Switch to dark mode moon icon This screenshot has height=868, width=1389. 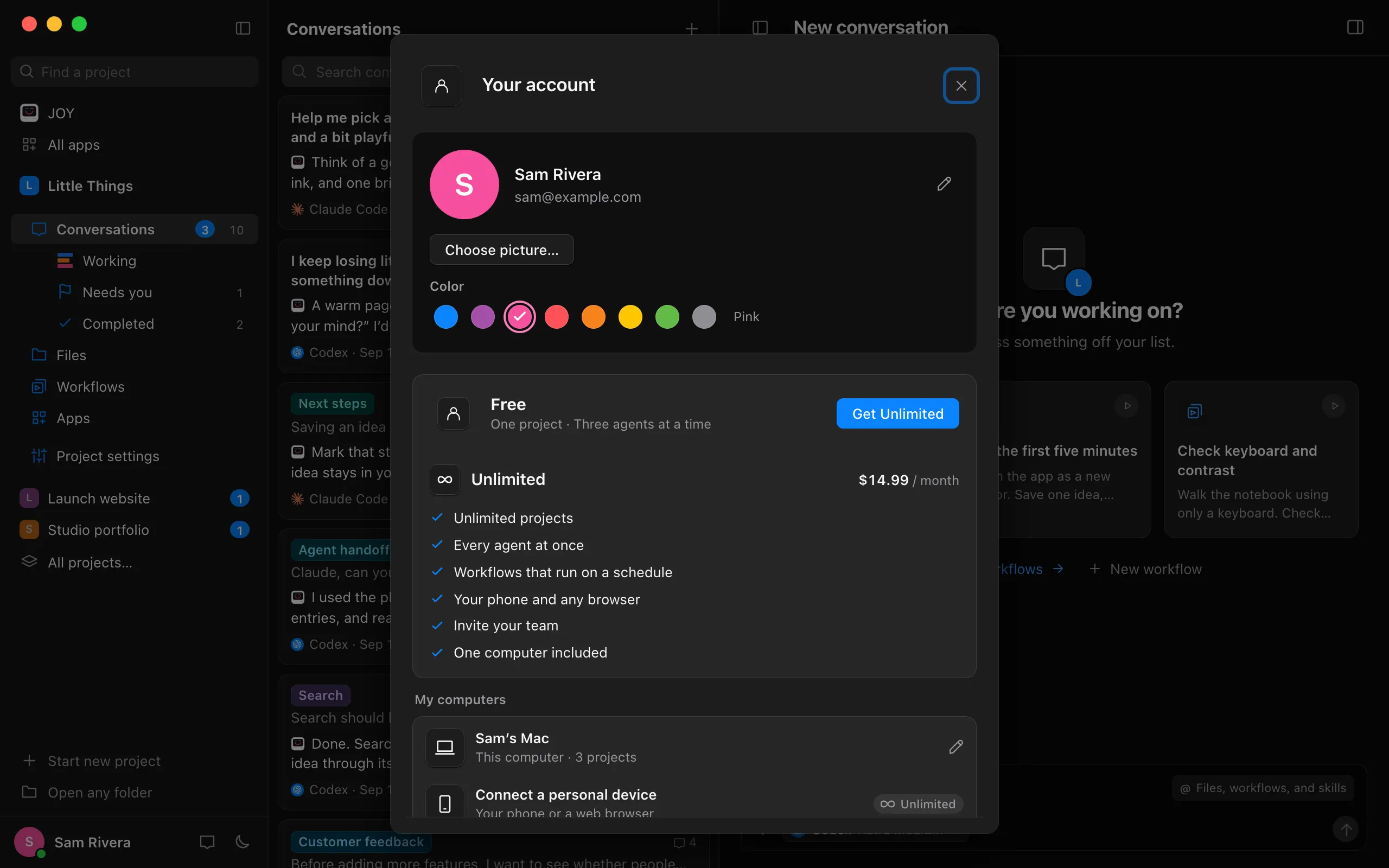pos(242,841)
